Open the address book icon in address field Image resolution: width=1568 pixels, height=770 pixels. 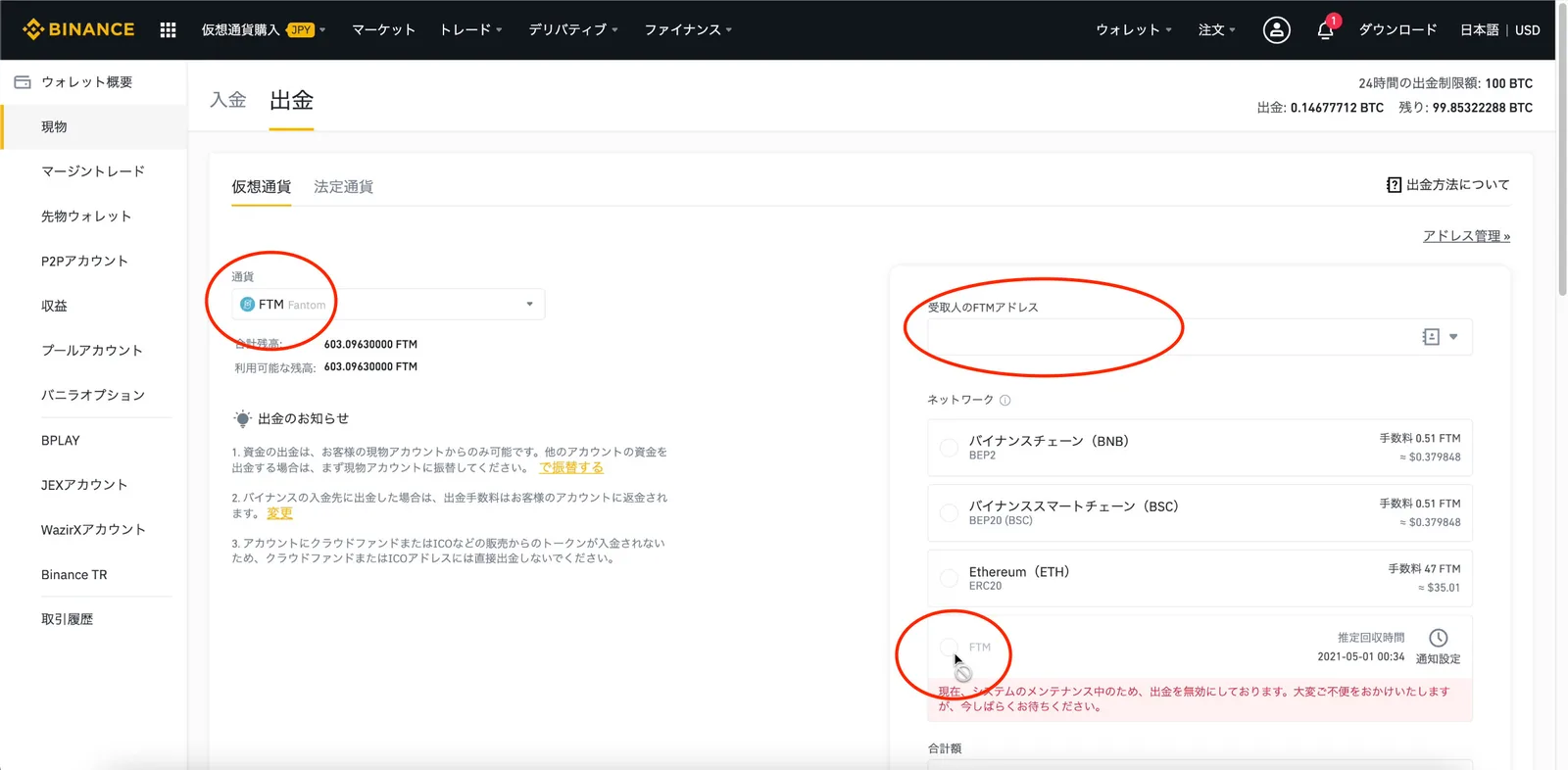[x=1431, y=337]
